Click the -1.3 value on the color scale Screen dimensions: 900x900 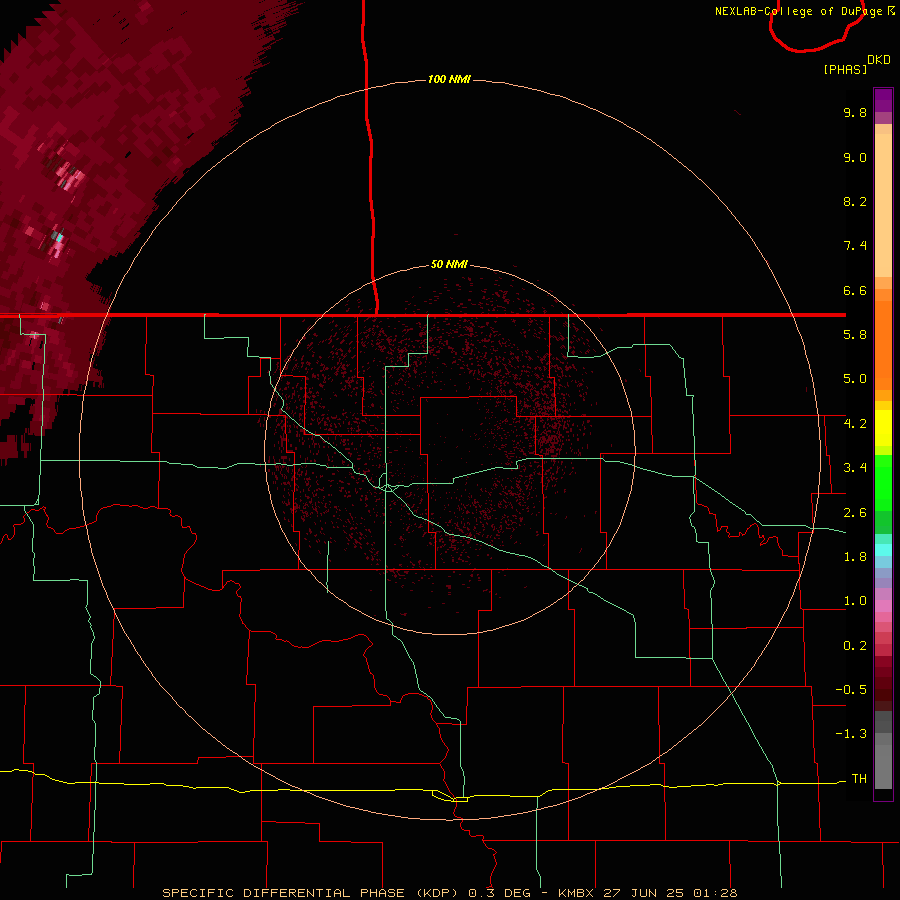[851, 734]
